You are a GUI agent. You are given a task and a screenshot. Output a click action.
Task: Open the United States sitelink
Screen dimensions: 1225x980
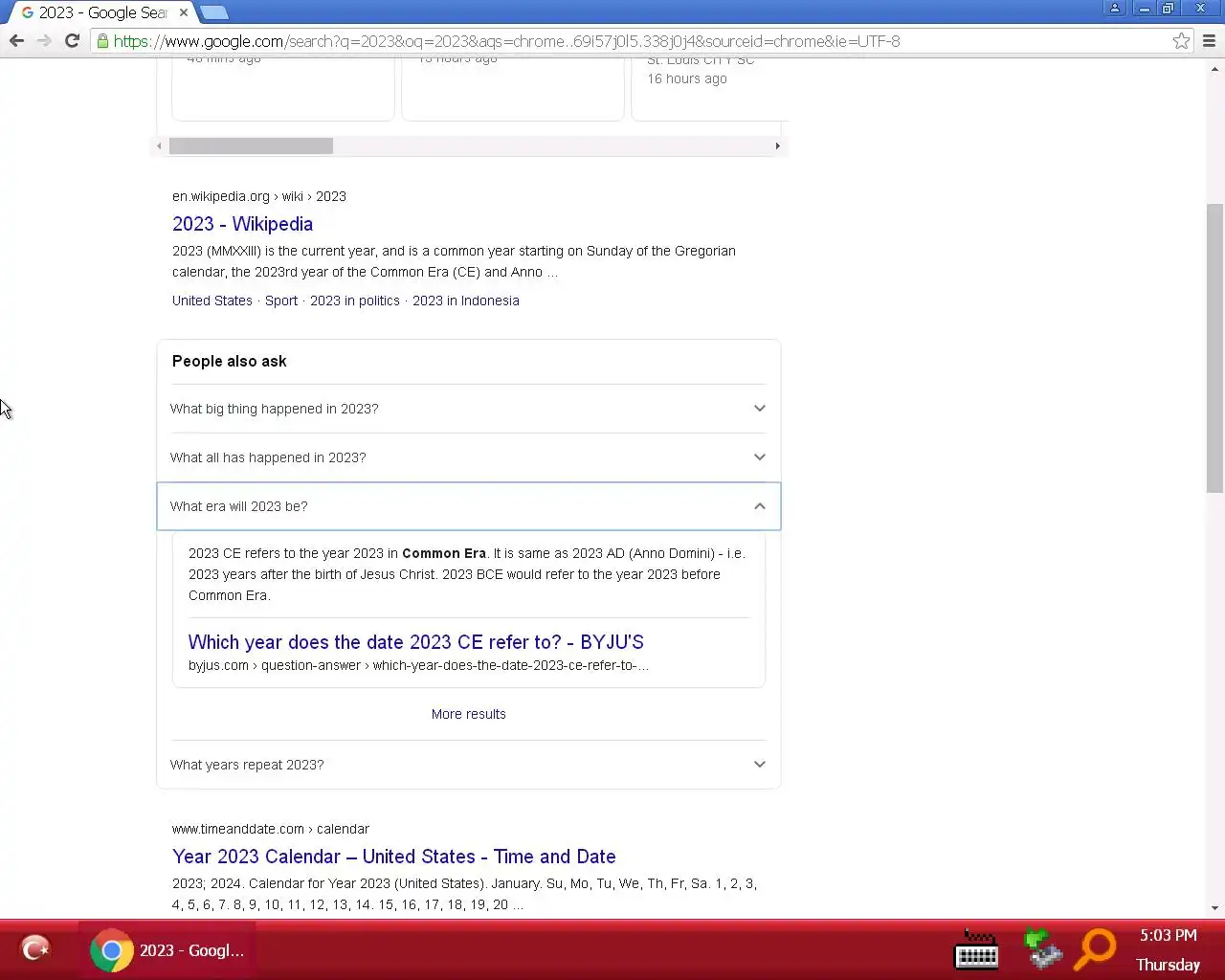(212, 301)
